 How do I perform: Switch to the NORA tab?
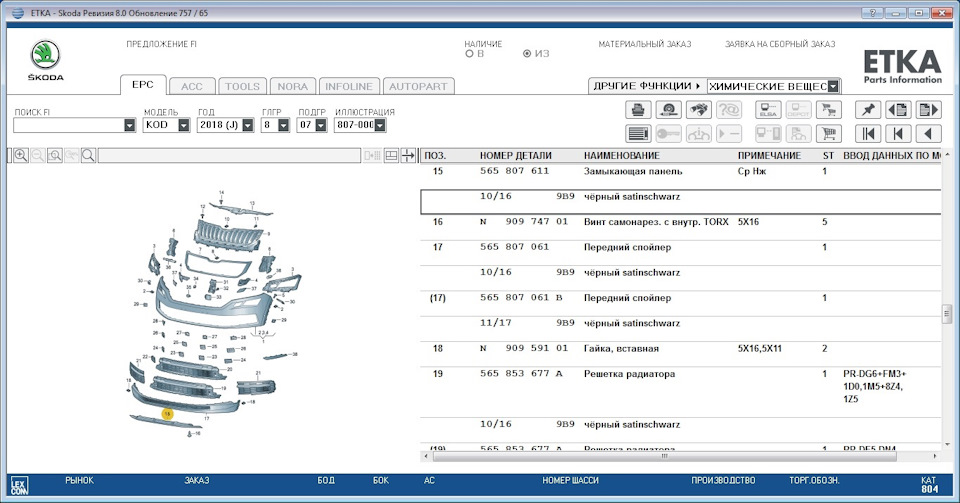pos(293,86)
